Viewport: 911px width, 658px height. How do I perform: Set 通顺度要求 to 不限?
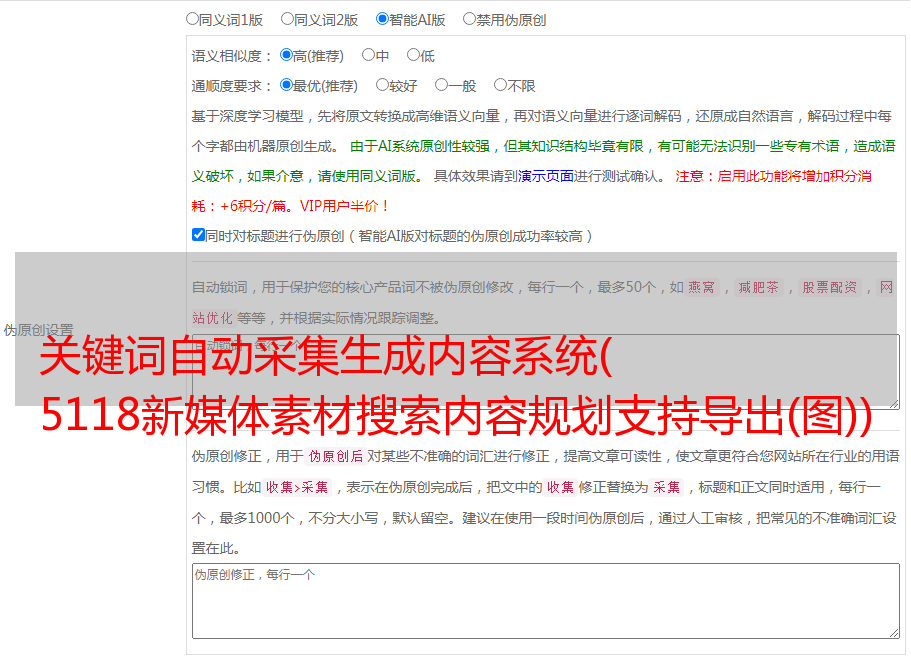click(500, 85)
